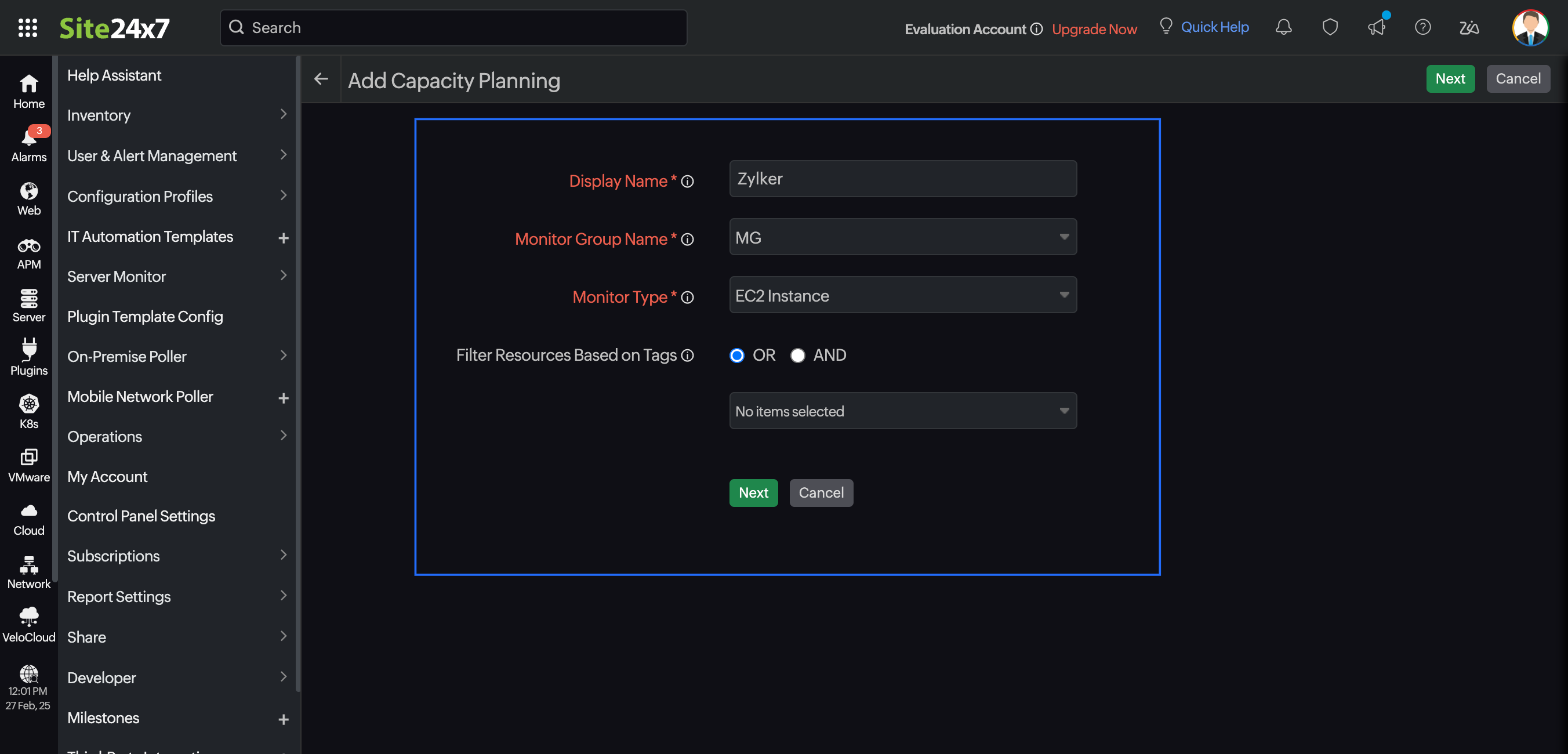The height and width of the screenshot is (754, 1568).
Task: Click the Upgrade Now link
Action: 1094,28
